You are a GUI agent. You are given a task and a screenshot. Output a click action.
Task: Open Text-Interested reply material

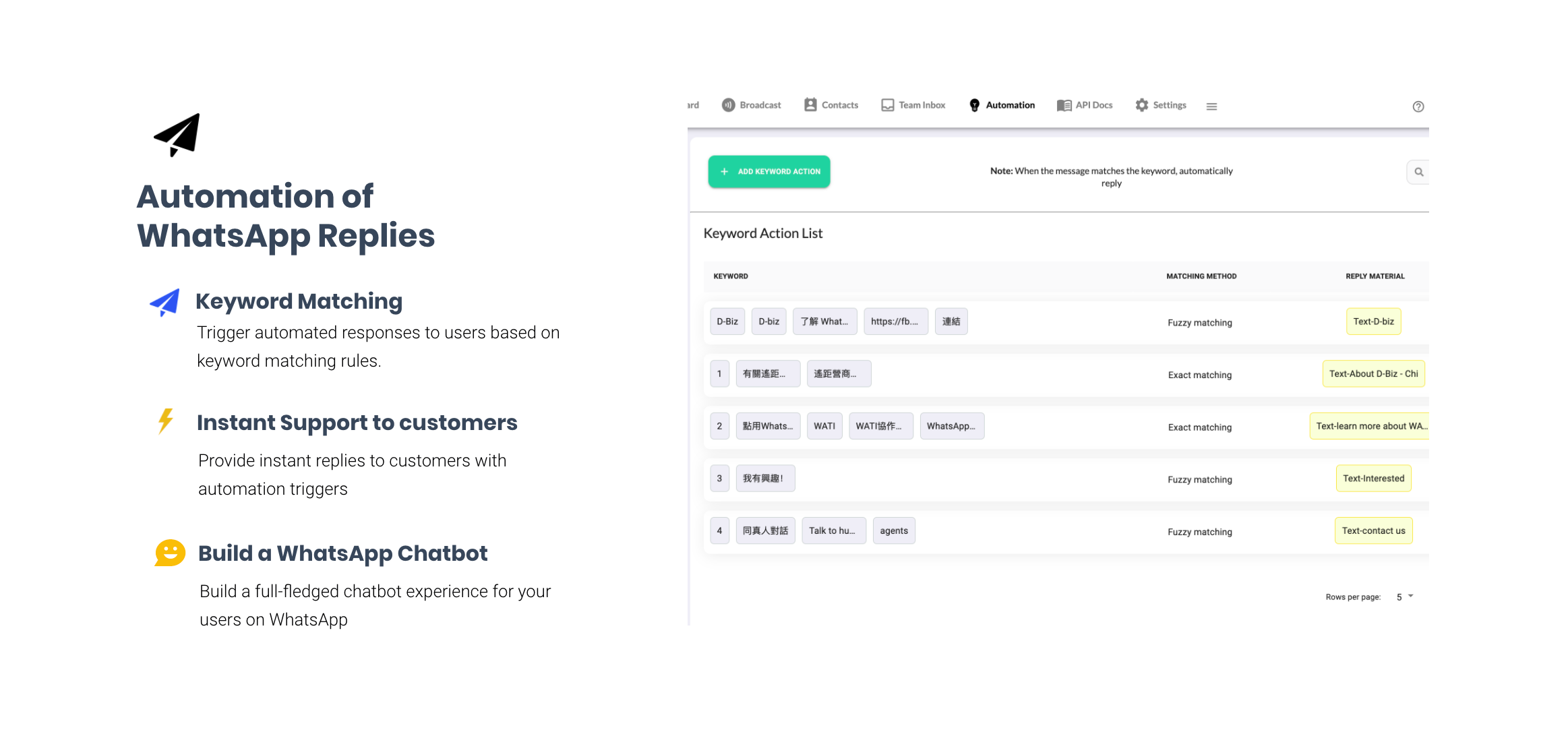click(x=1374, y=479)
